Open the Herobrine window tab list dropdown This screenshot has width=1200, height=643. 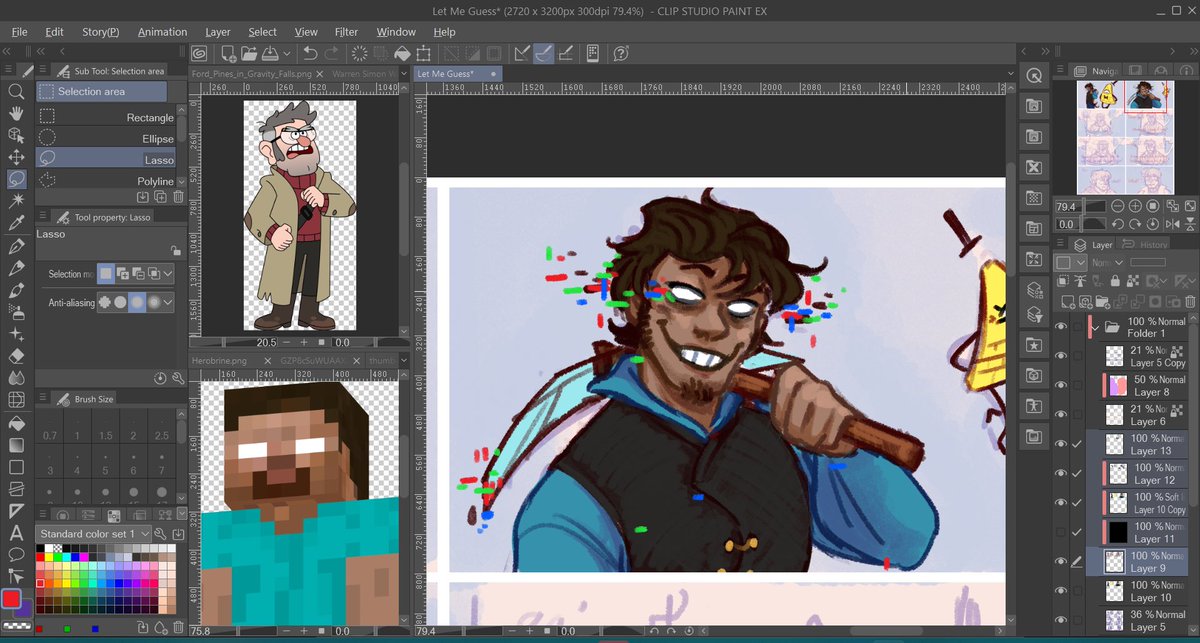pos(403,361)
